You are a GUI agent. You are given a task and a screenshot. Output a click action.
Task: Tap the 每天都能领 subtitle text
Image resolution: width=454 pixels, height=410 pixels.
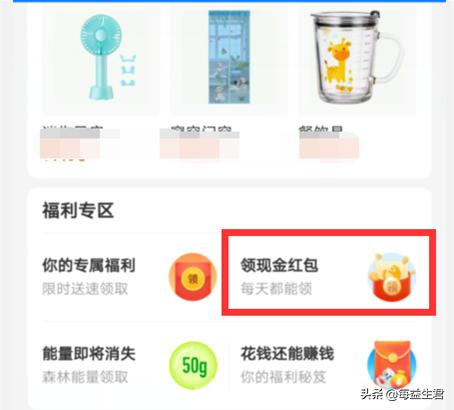pyautogui.click(x=276, y=289)
